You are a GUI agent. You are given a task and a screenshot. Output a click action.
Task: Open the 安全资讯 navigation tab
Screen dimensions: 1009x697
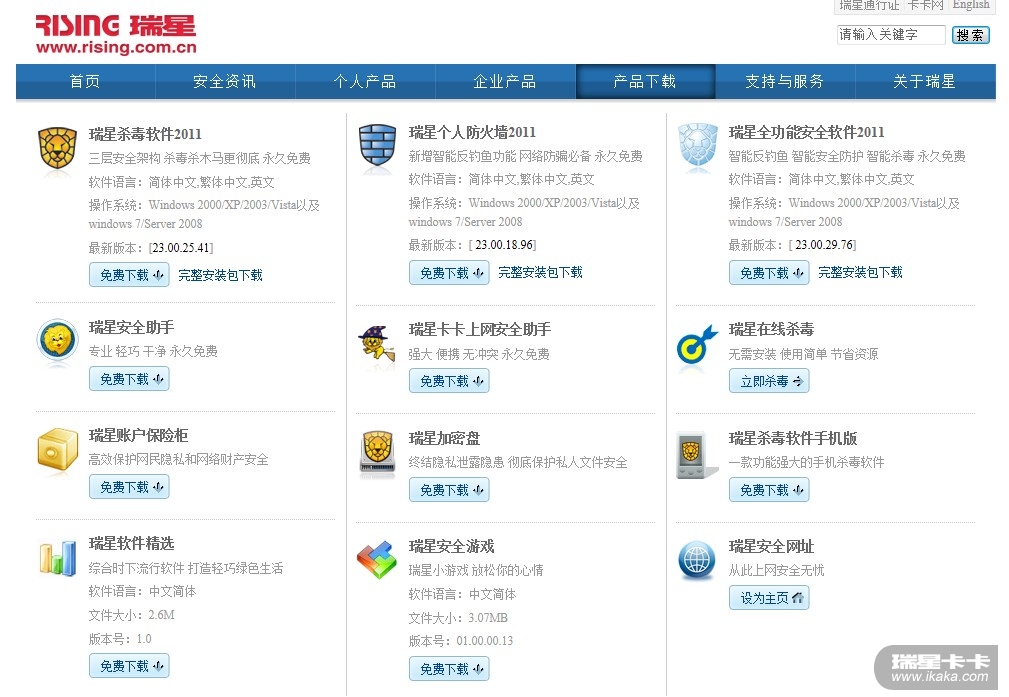pyautogui.click(x=225, y=82)
